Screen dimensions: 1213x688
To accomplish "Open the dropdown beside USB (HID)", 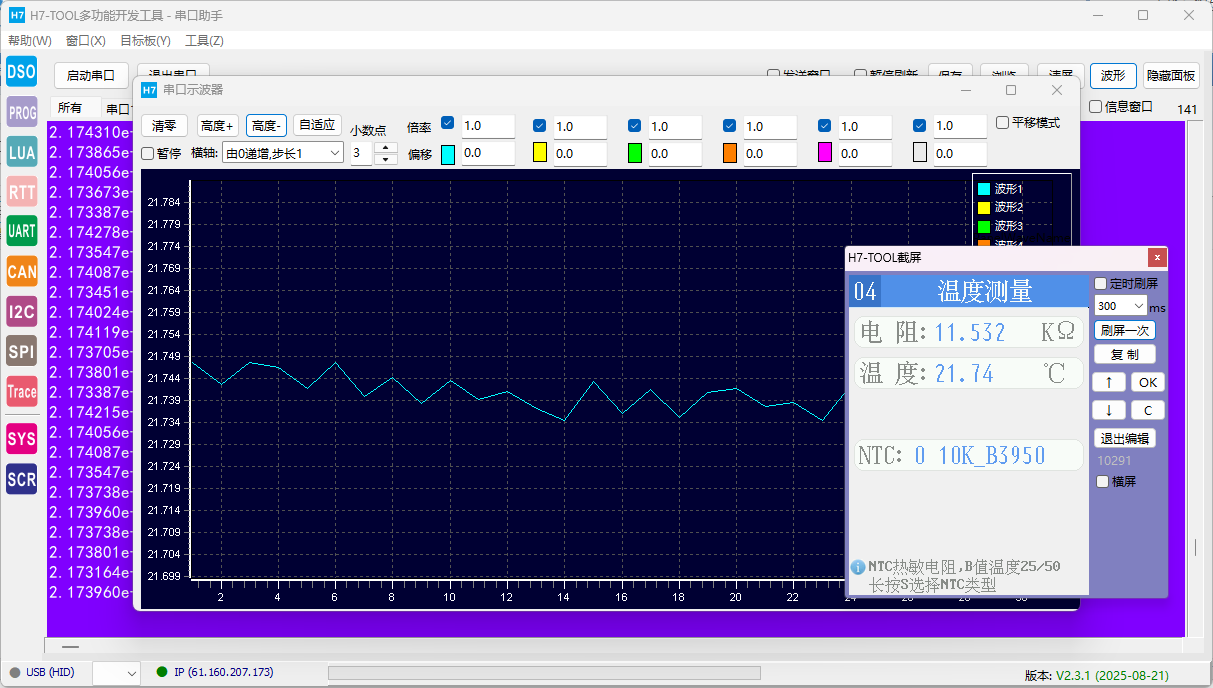I will coord(117,673).
